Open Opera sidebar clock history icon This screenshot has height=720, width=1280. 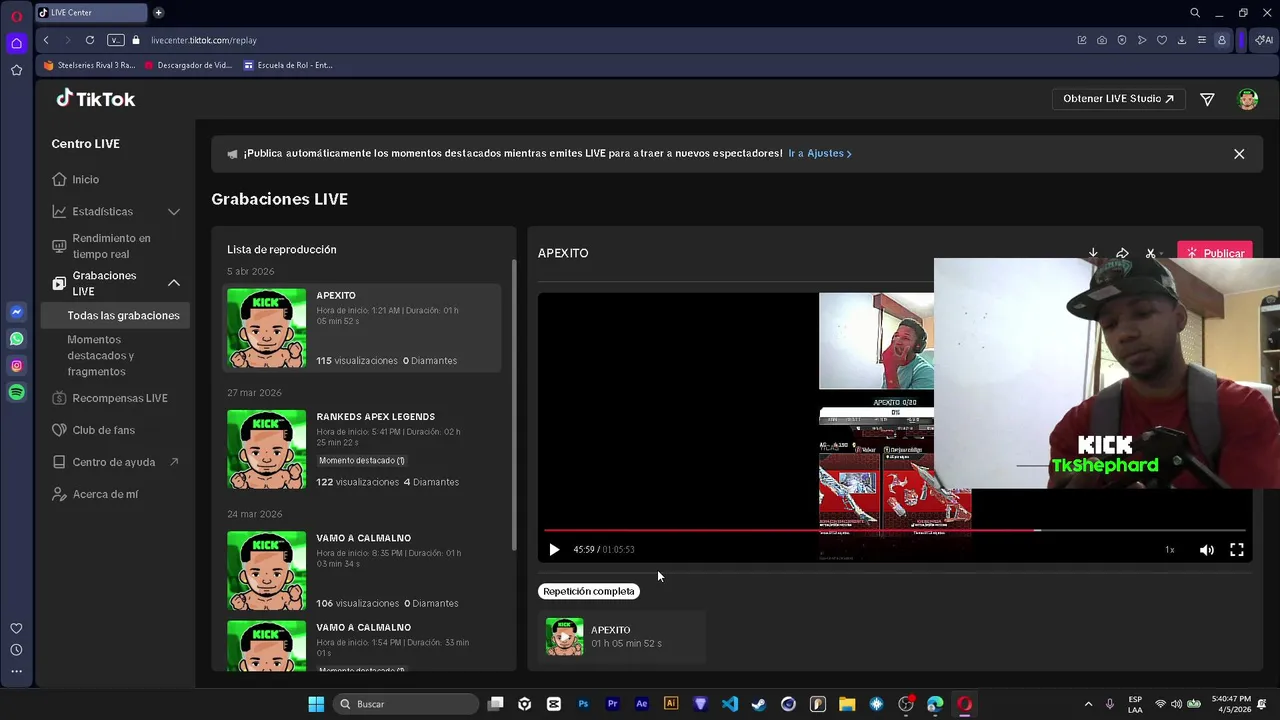[16, 650]
